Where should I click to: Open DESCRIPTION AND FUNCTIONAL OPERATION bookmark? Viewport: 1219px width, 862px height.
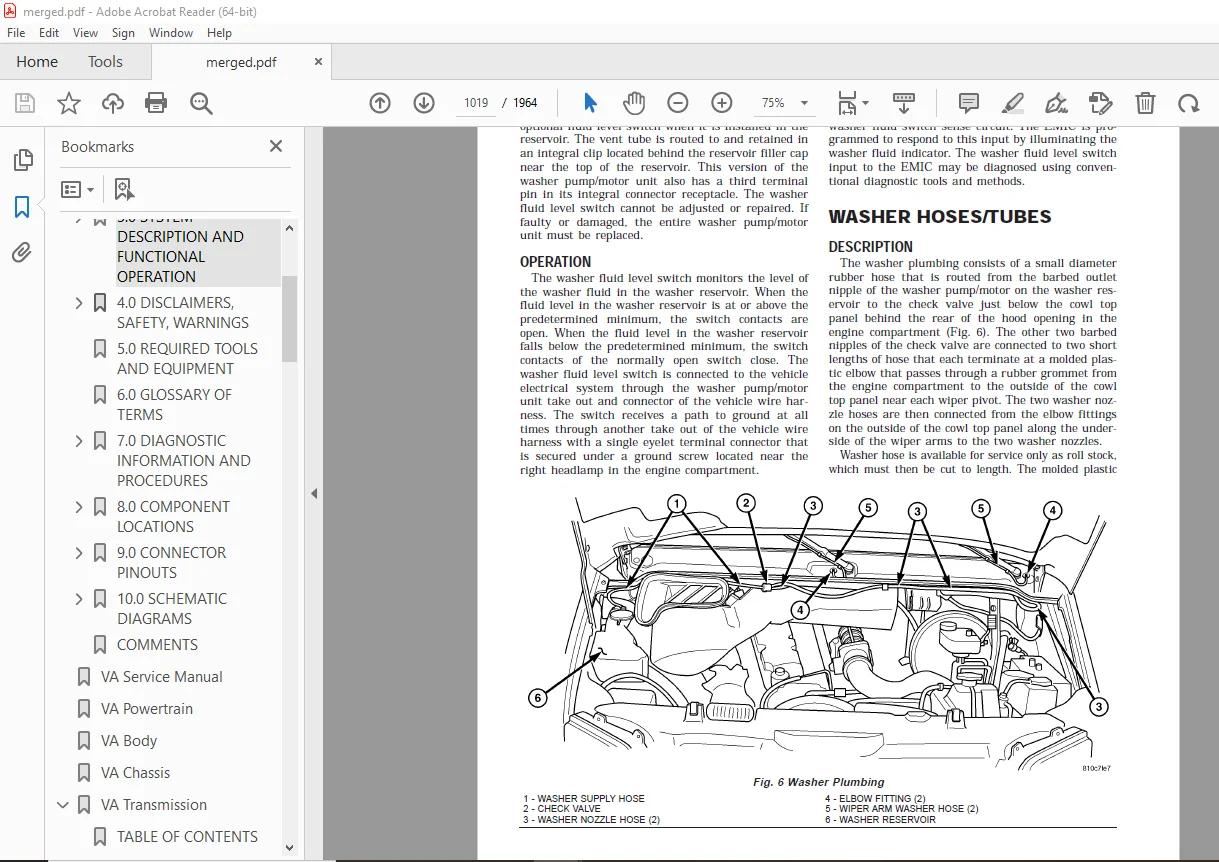tap(180, 257)
